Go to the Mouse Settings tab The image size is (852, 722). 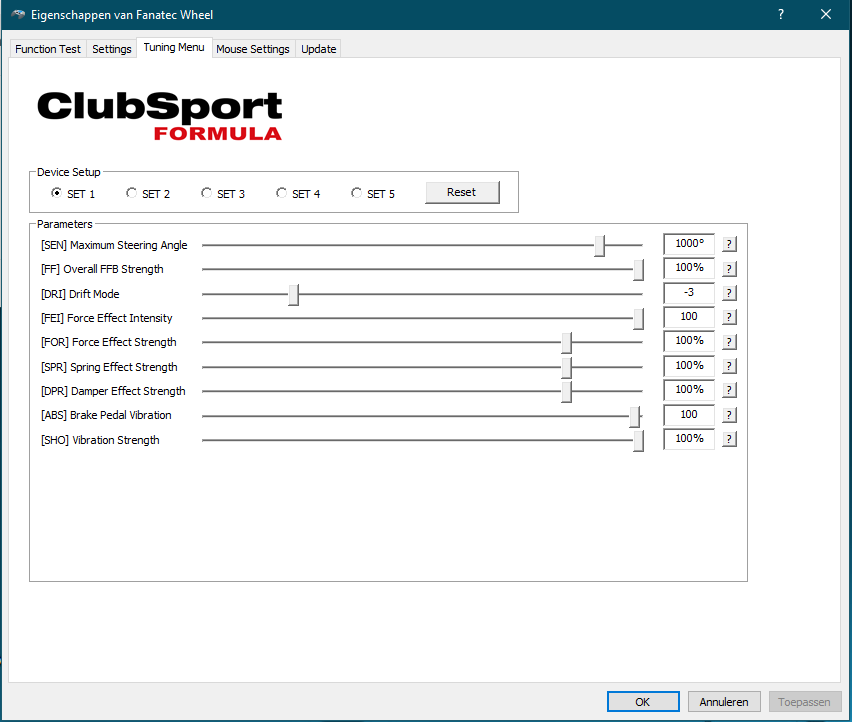click(253, 49)
